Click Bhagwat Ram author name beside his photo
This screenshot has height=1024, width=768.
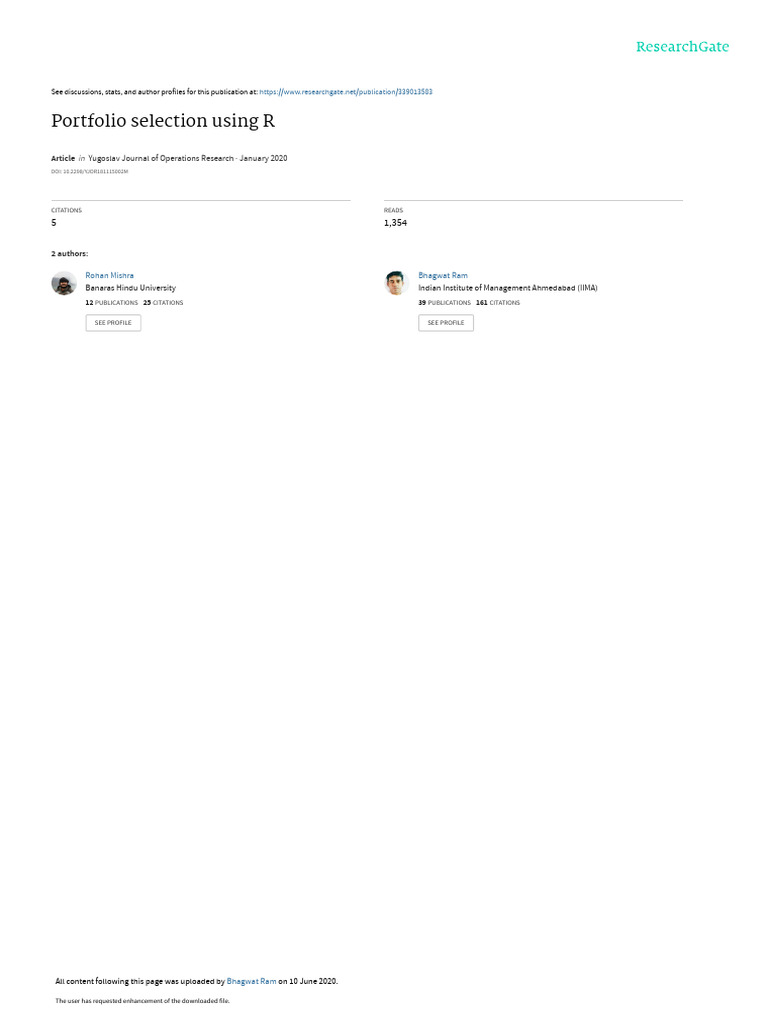(x=443, y=276)
